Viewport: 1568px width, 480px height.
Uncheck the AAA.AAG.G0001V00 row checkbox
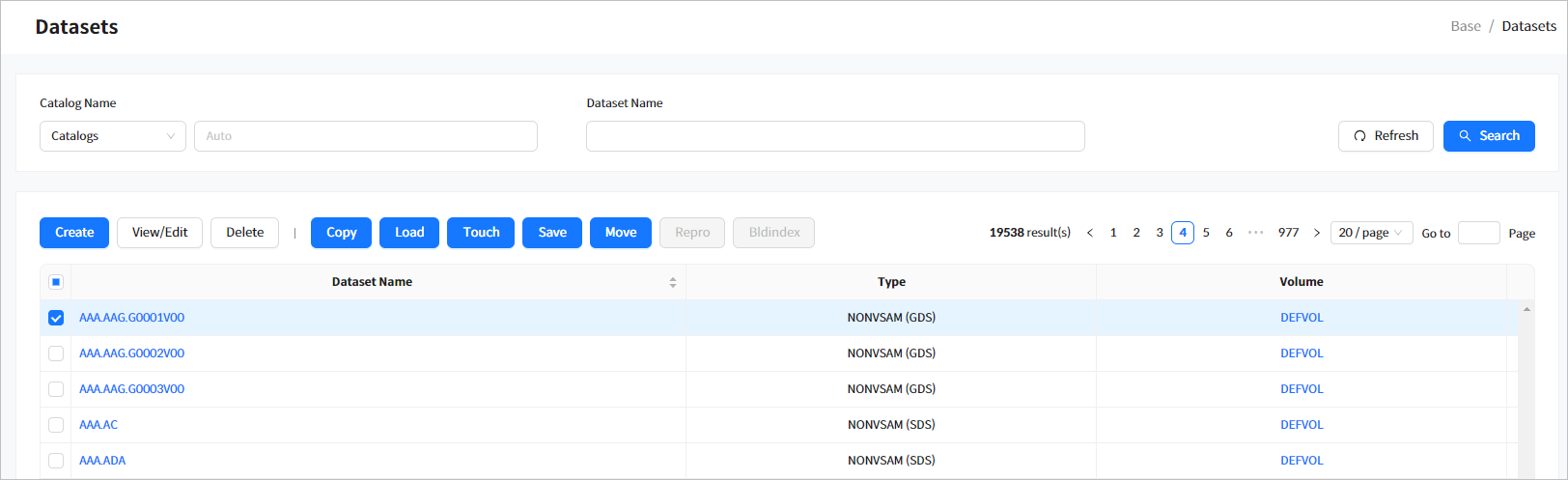click(x=56, y=318)
